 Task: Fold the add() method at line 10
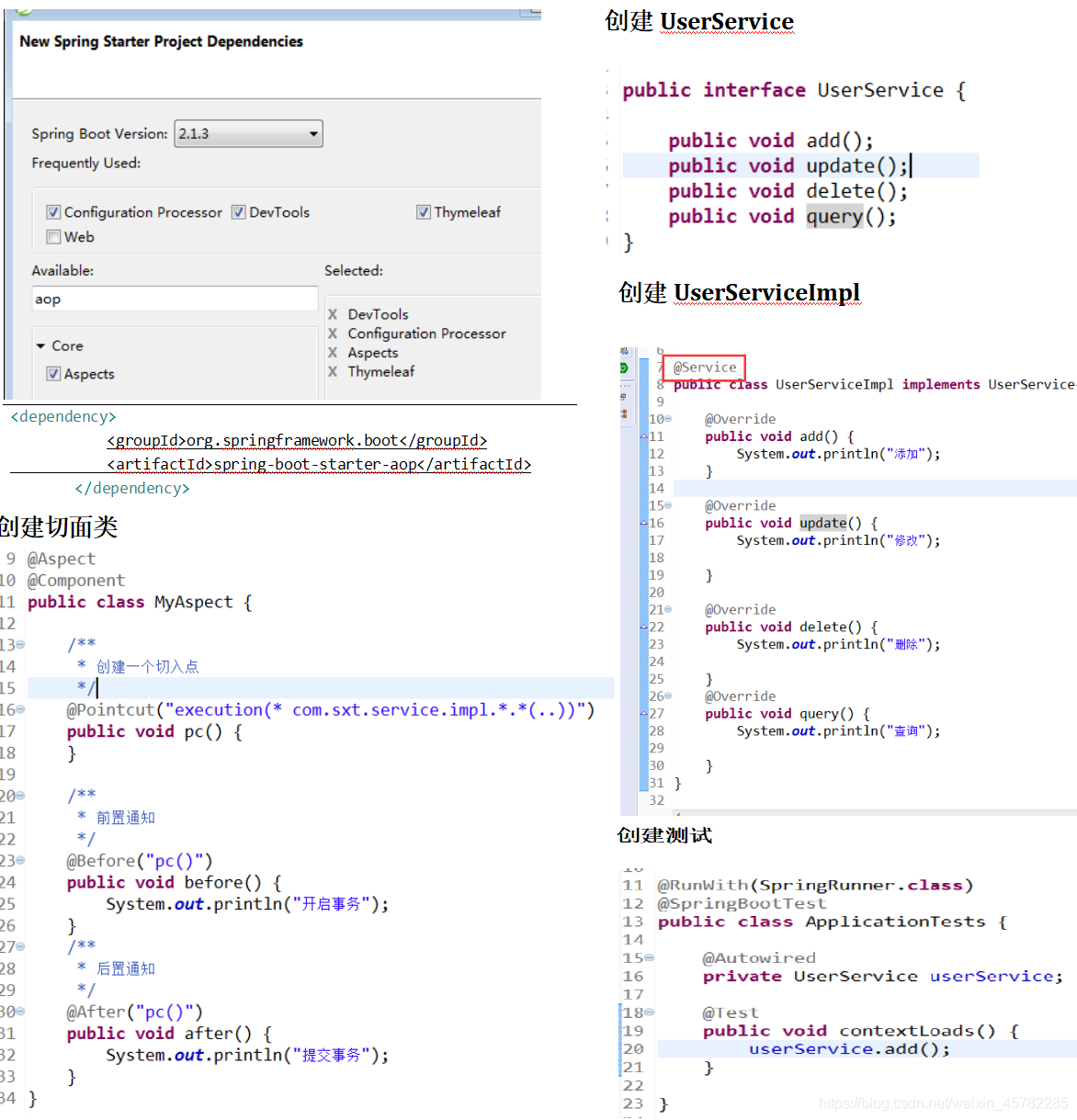668,419
